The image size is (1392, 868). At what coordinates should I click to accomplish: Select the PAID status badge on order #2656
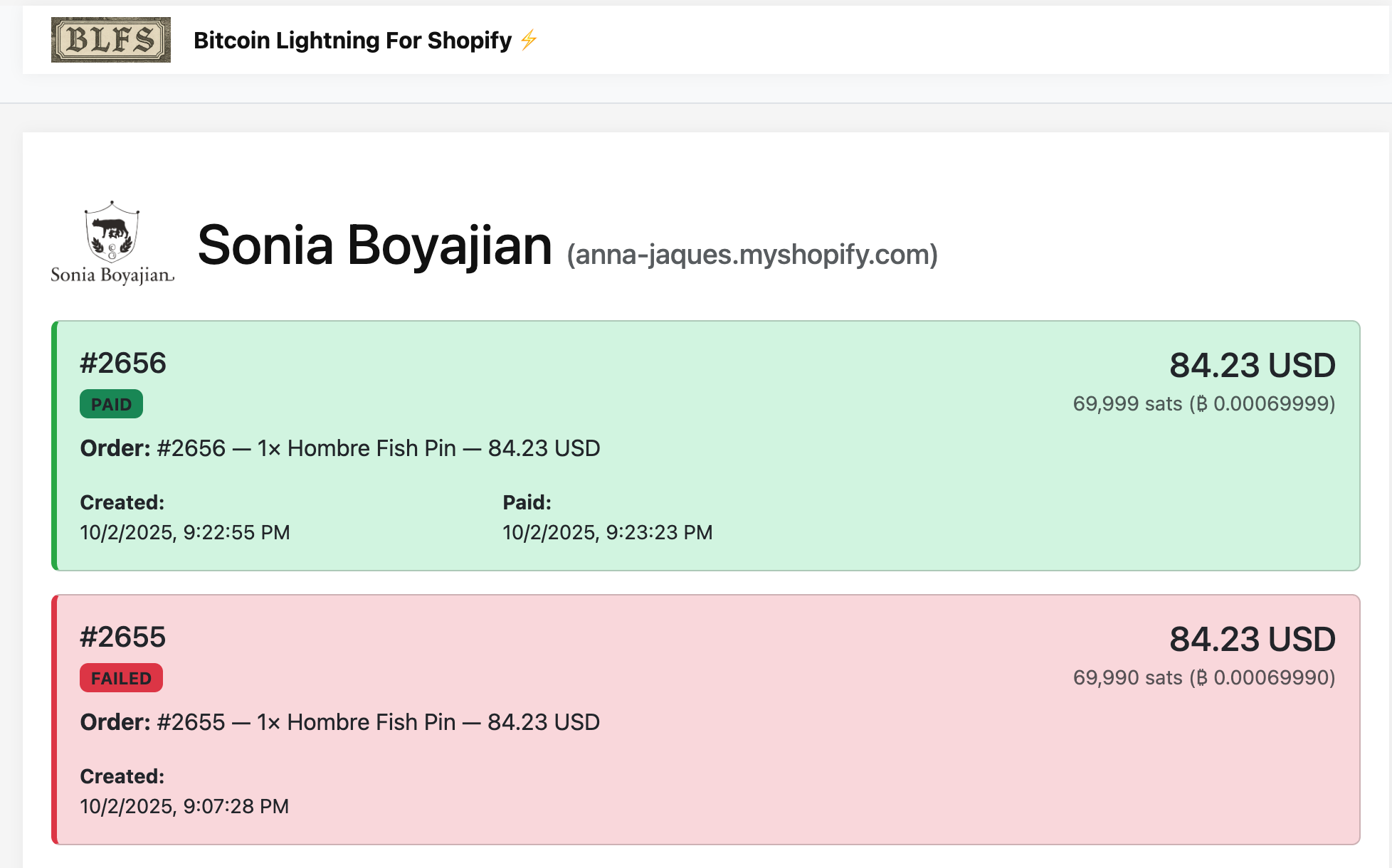point(111,404)
